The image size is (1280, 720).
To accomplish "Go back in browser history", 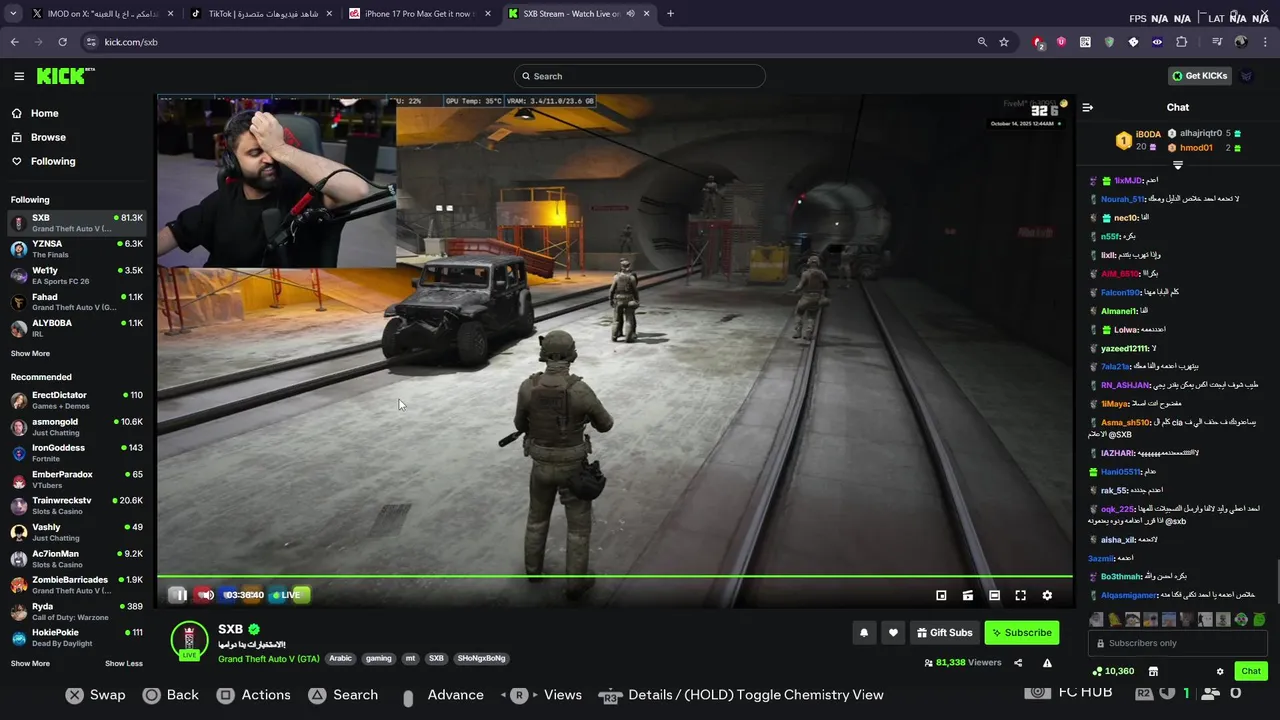I will tap(15, 42).
